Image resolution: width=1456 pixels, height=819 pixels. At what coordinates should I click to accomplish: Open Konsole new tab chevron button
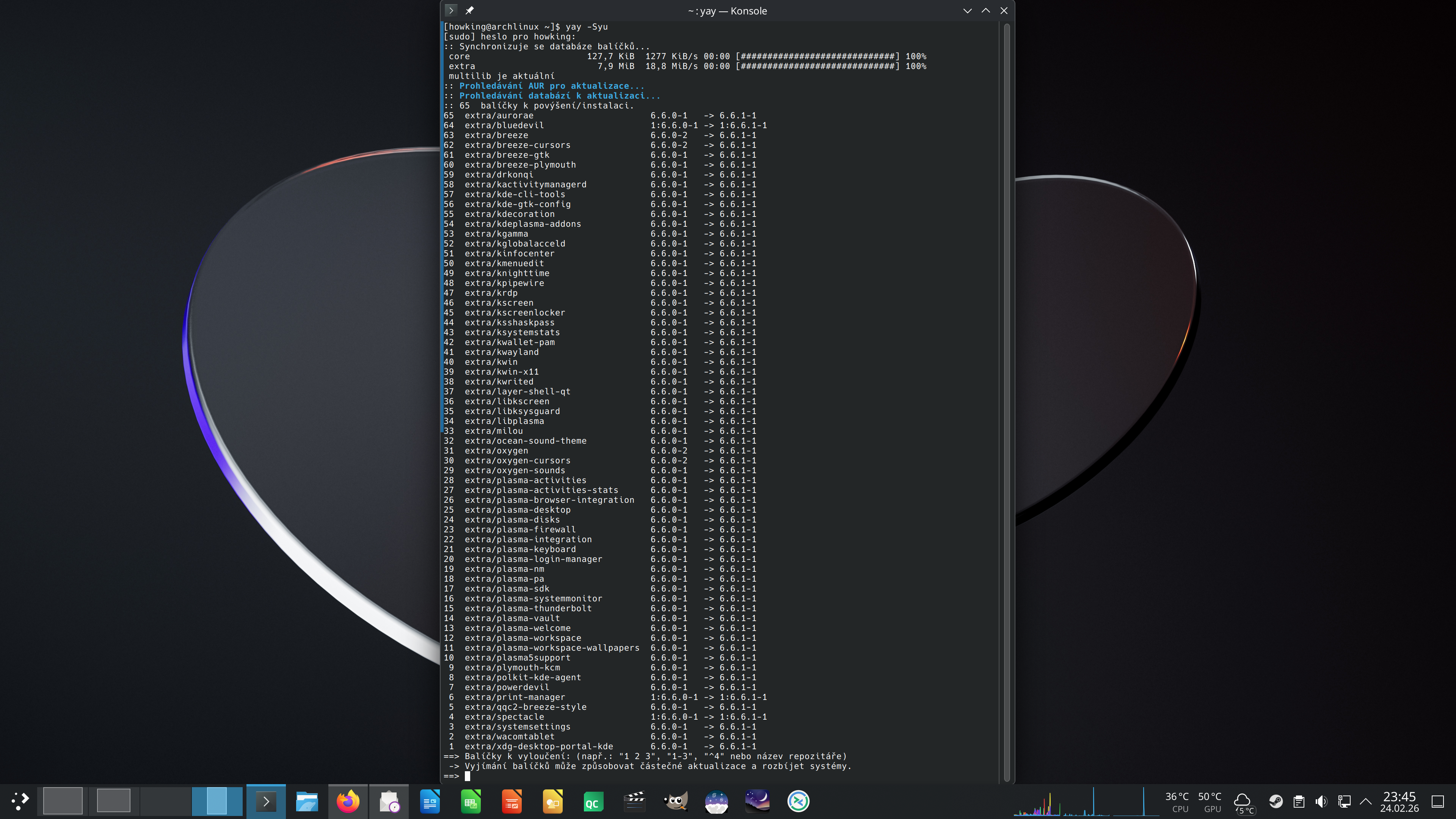coord(450,10)
